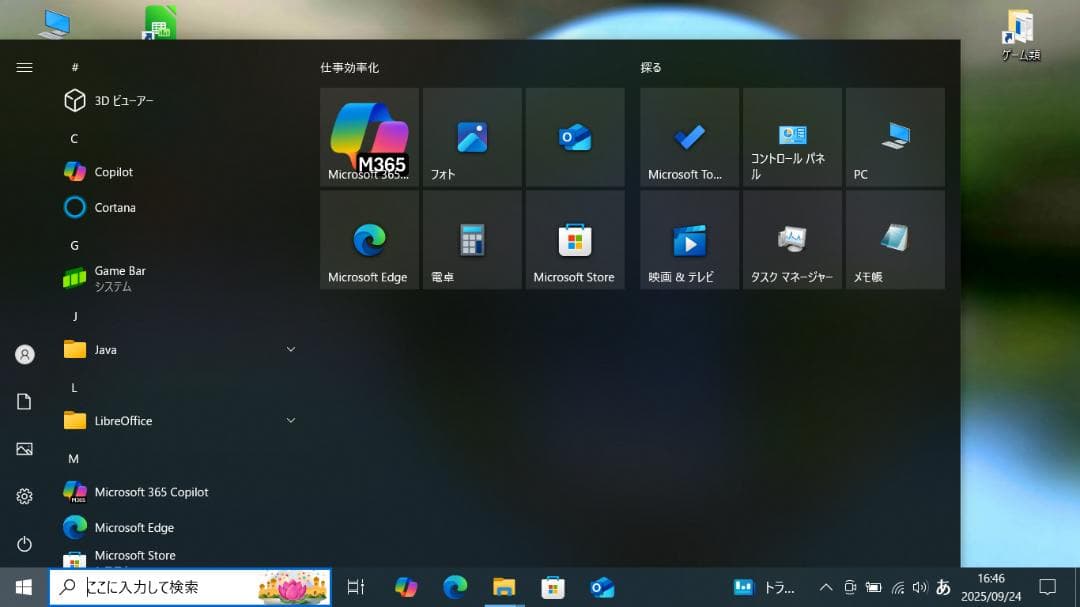Click the トラ... widget on taskbar

tap(764, 588)
